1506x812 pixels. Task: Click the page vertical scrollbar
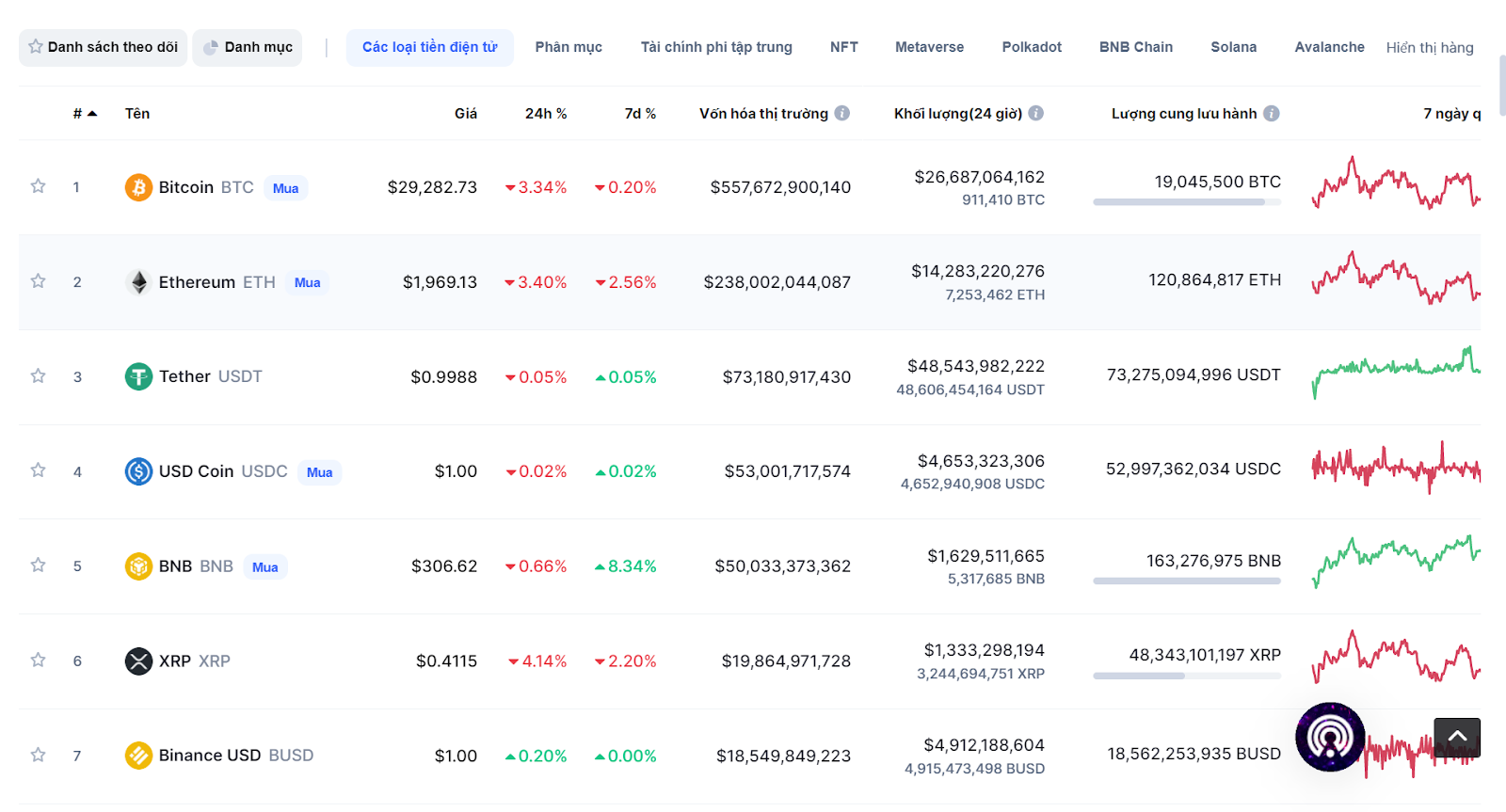pyautogui.click(x=1502, y=85)
